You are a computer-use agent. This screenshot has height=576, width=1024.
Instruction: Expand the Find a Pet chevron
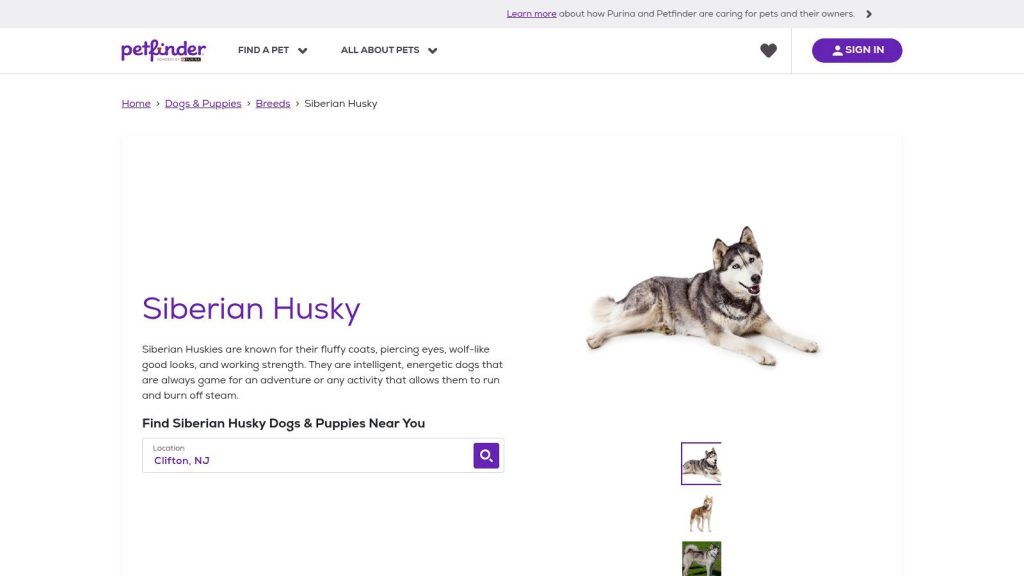[x=302, y=50]
